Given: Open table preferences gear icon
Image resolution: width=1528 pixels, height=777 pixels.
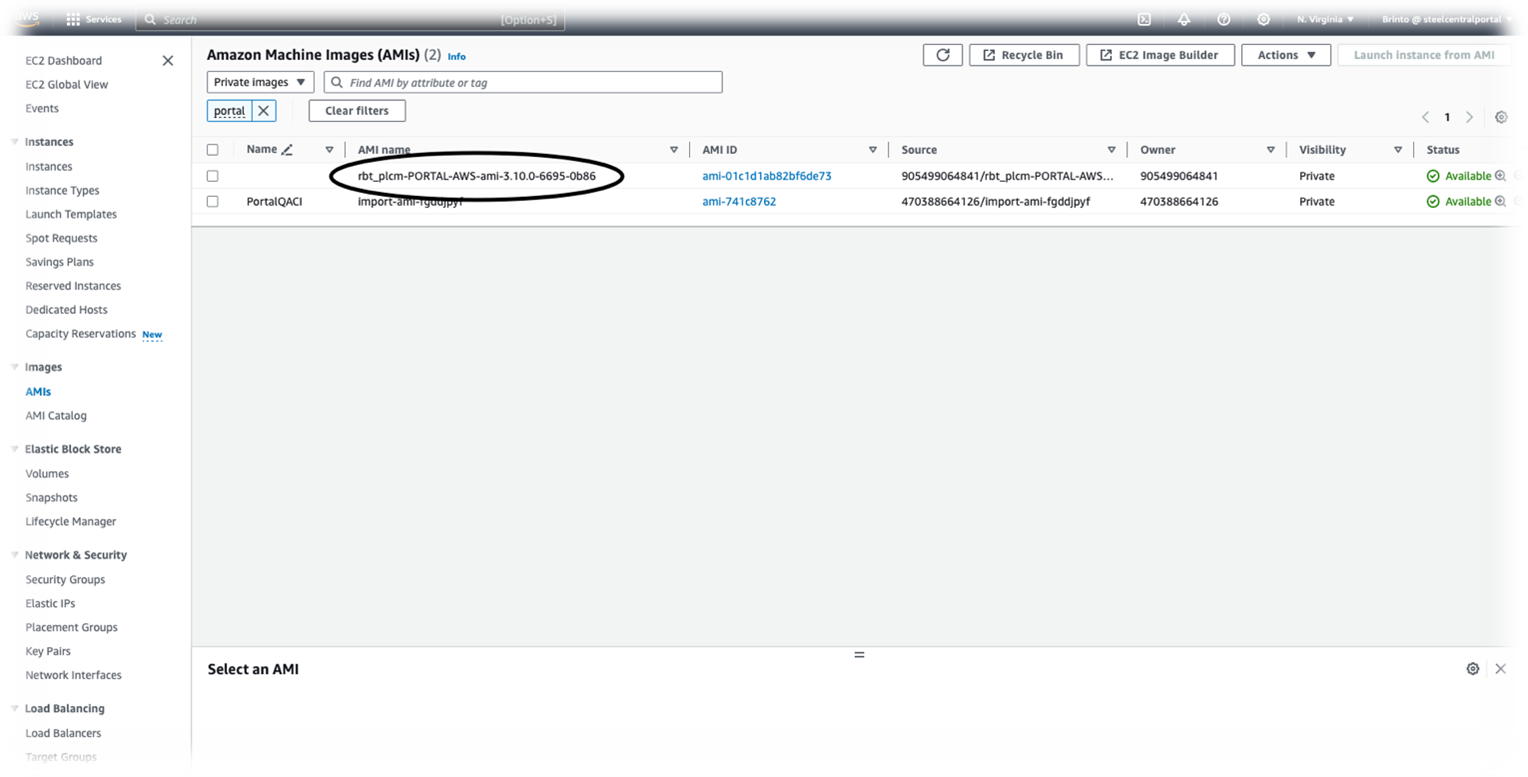Looking at the screenshot, I should point(1501,117).
